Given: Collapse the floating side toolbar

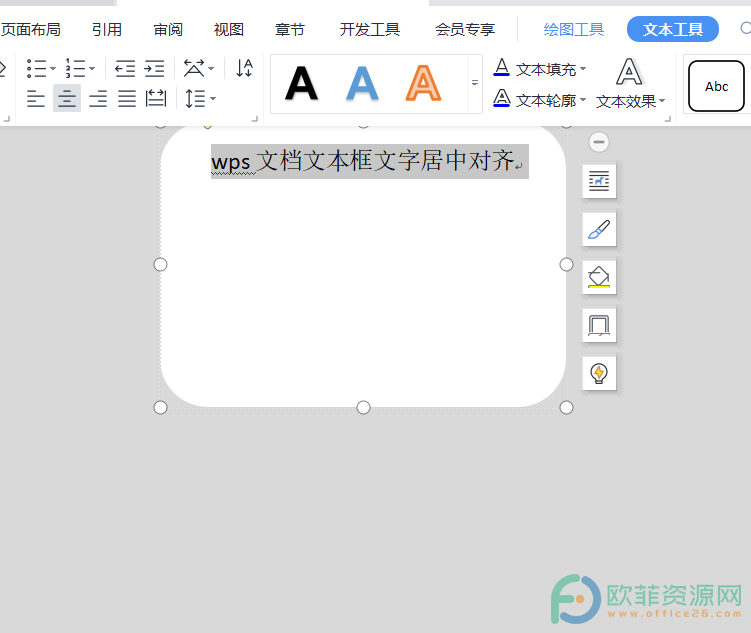Looking at the screenshot, I should [x=599, y=142].
